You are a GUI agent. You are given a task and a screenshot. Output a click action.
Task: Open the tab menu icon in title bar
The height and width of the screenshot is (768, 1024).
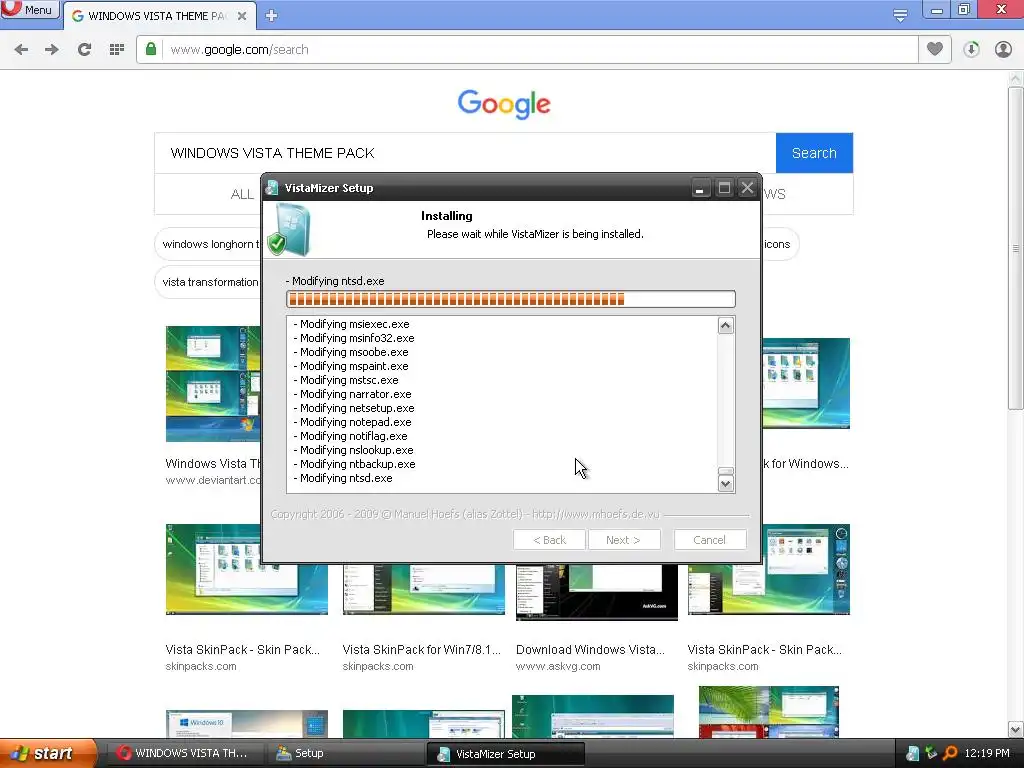coord(901,15)
